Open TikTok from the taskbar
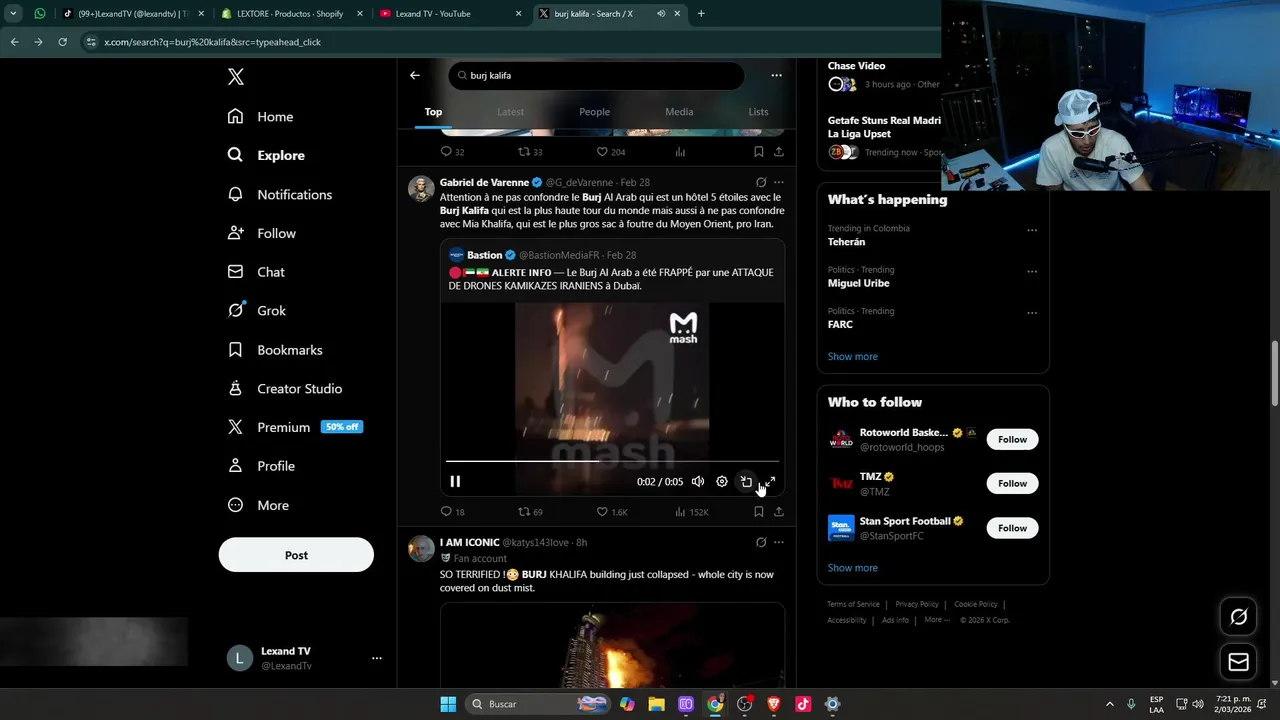The image size is (1280, 720). (x=803, y=704)
